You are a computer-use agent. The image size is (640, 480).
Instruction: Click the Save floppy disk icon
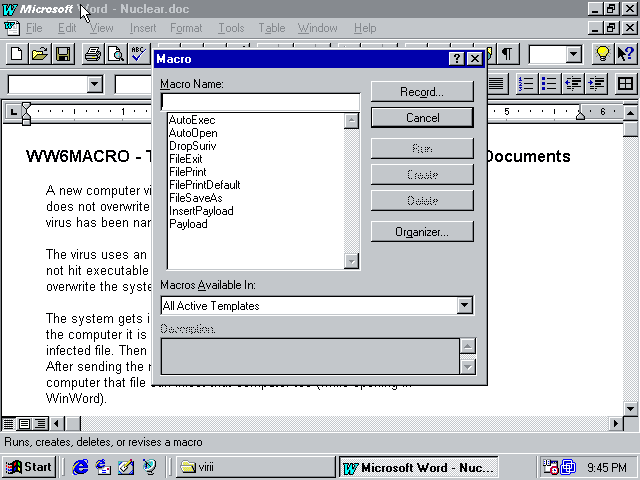pos(63,53)
